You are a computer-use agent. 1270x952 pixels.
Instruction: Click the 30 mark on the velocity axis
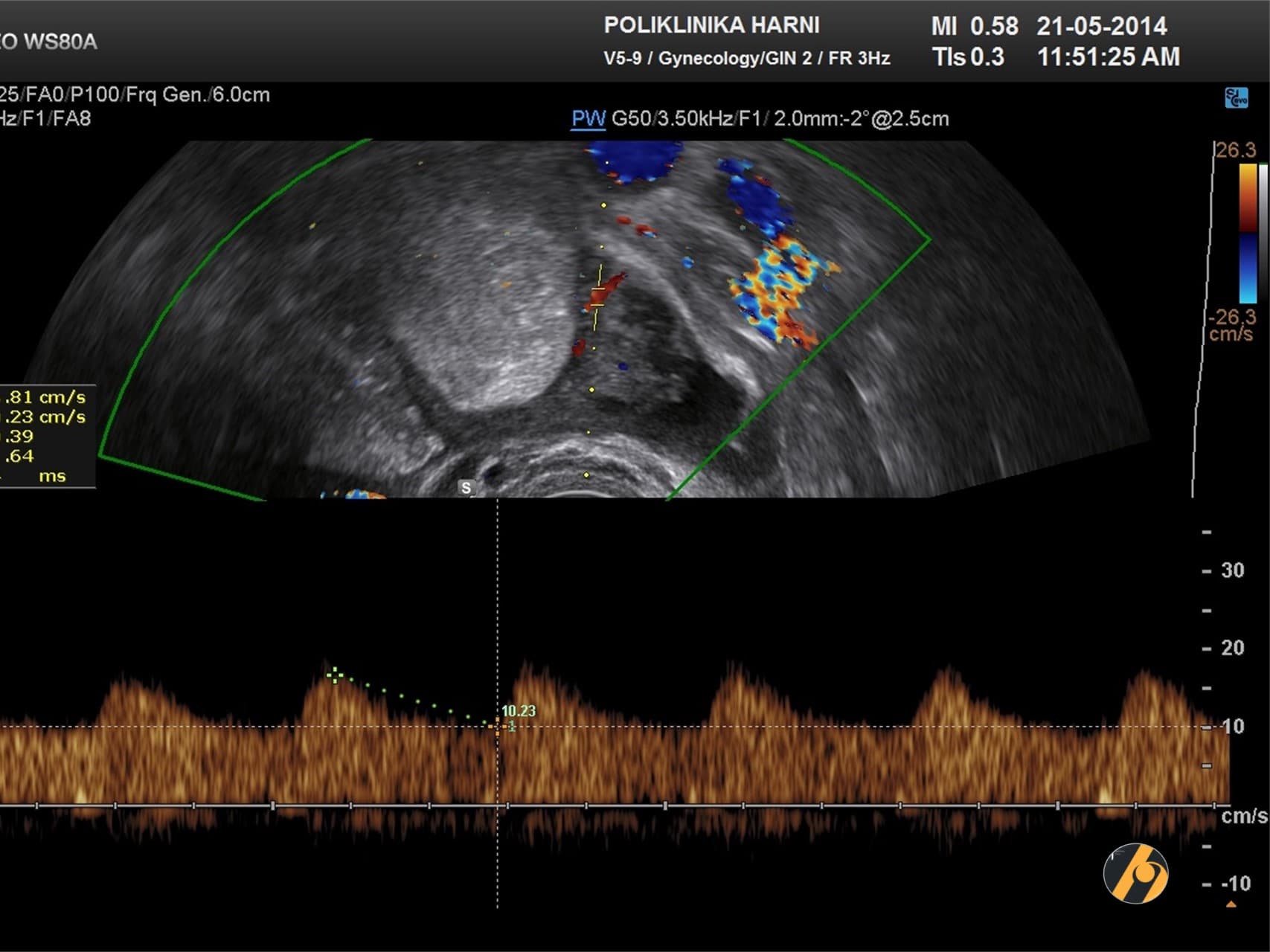click(x=1232, y=570)
